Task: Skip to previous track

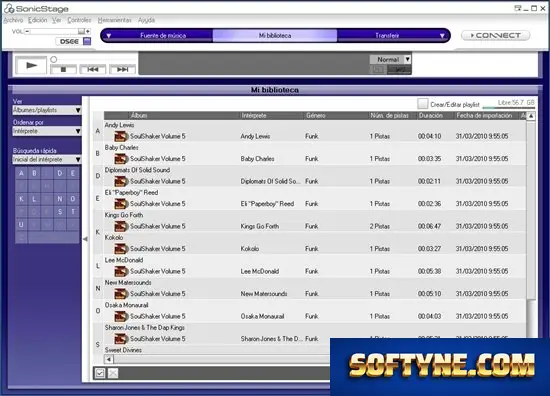Action: (93, 69)
